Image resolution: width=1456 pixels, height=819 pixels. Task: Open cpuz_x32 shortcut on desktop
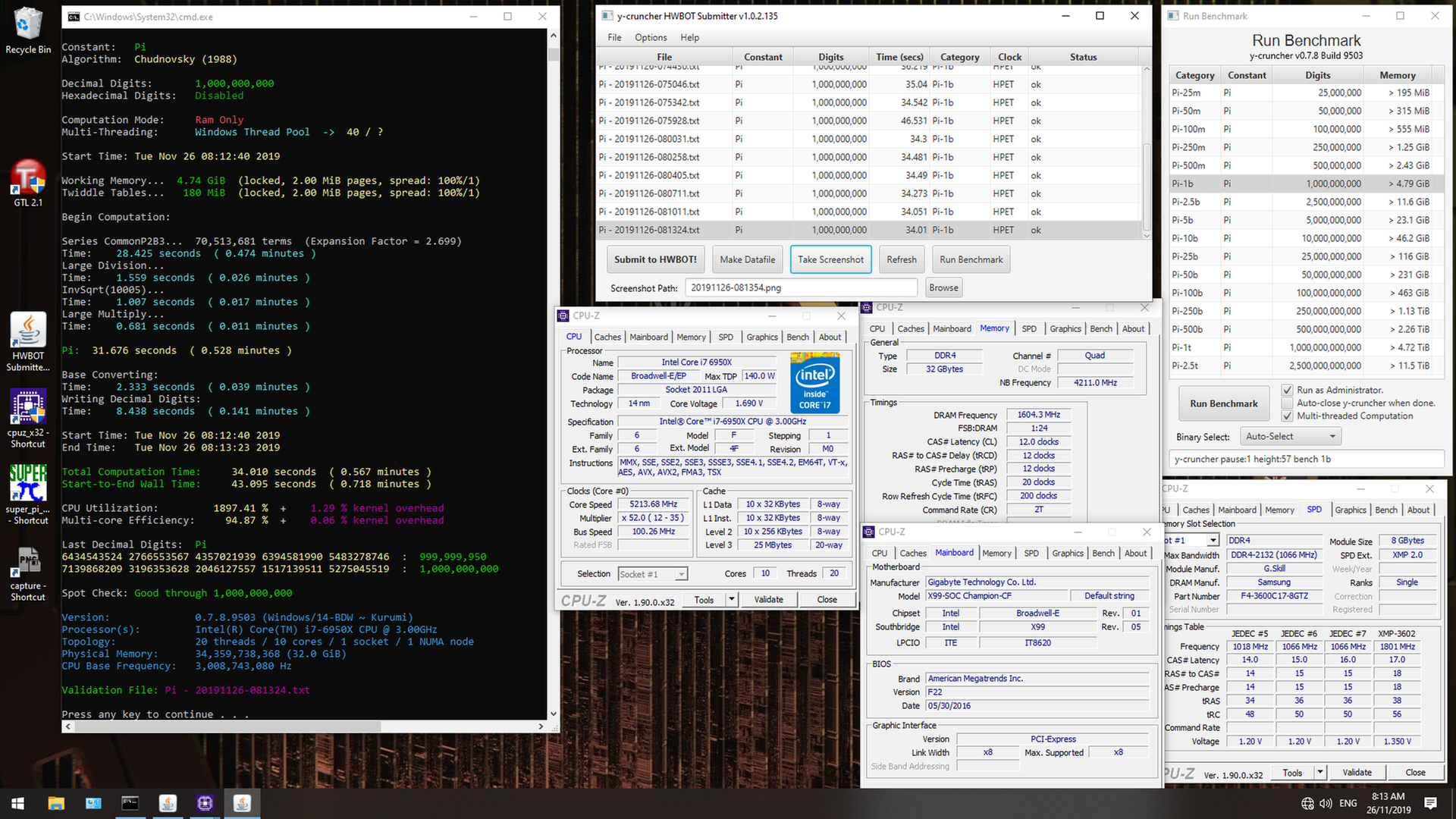click(x=28, y=419)
